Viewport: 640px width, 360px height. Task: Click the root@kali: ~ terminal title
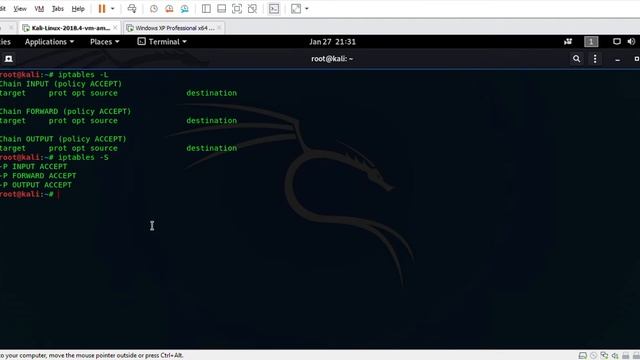tap(332, 59)
